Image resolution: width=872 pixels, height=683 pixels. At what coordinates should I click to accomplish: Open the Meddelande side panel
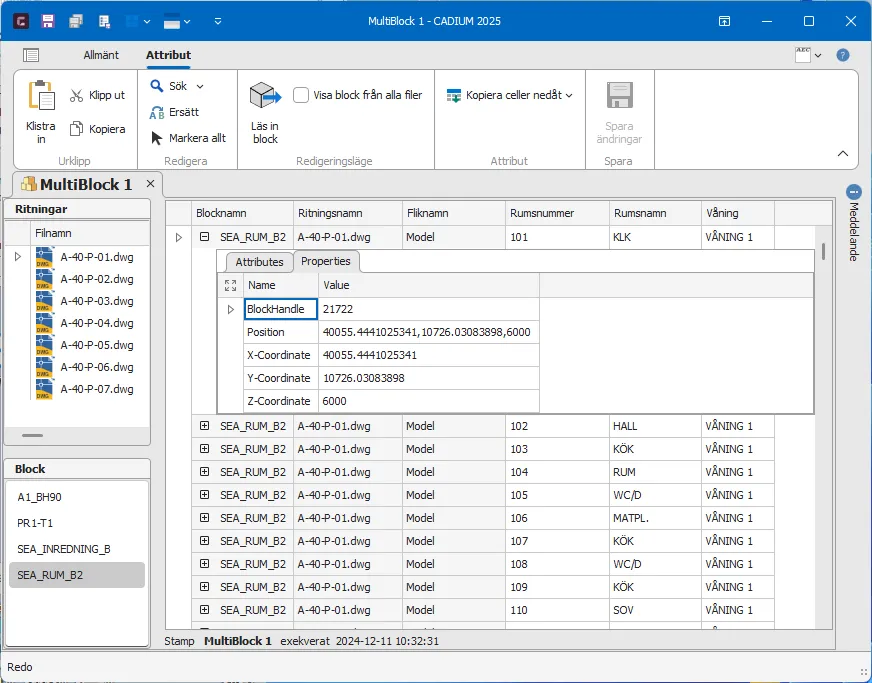(854, 223)
